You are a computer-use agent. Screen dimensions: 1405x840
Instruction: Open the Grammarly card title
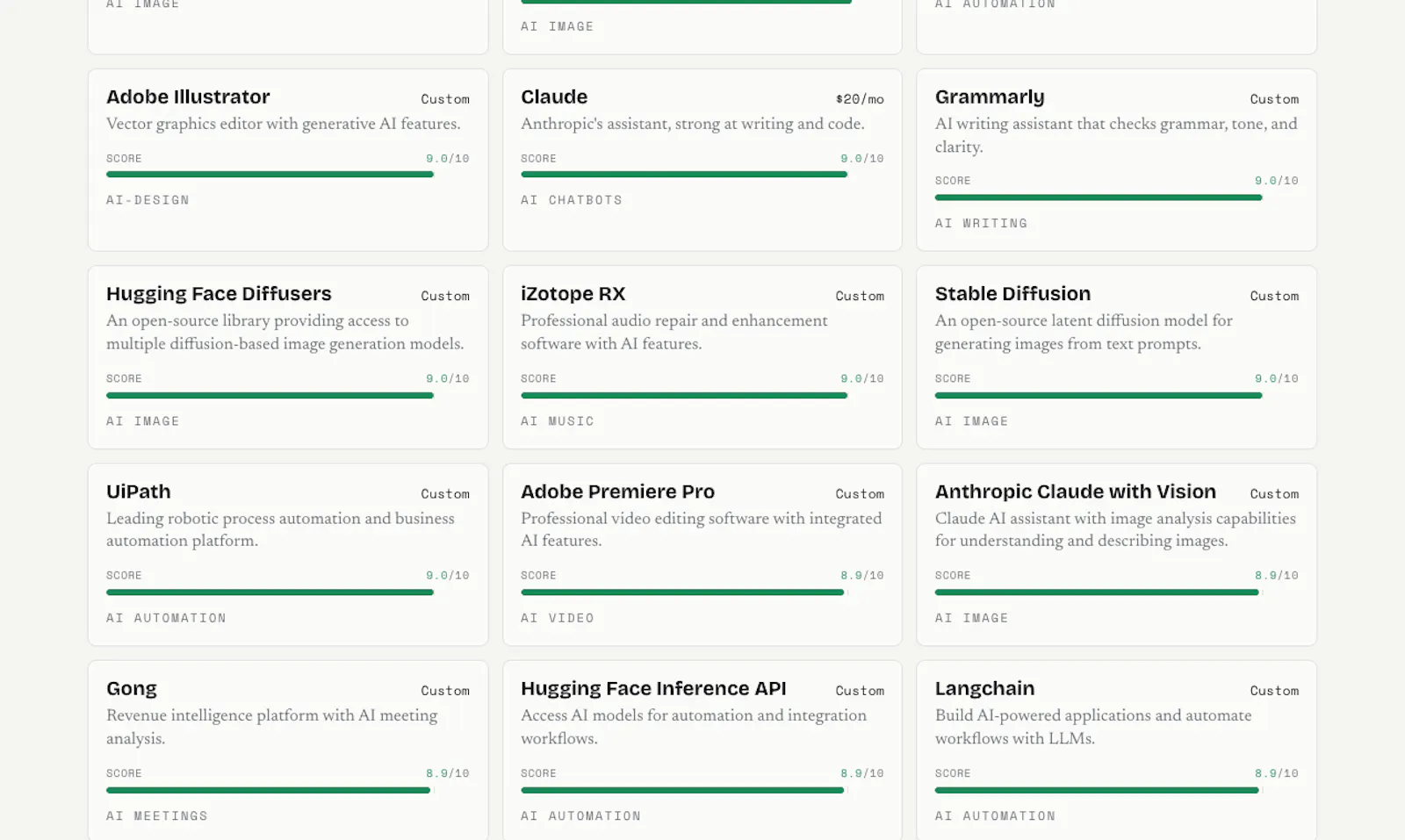click(990, 97)
